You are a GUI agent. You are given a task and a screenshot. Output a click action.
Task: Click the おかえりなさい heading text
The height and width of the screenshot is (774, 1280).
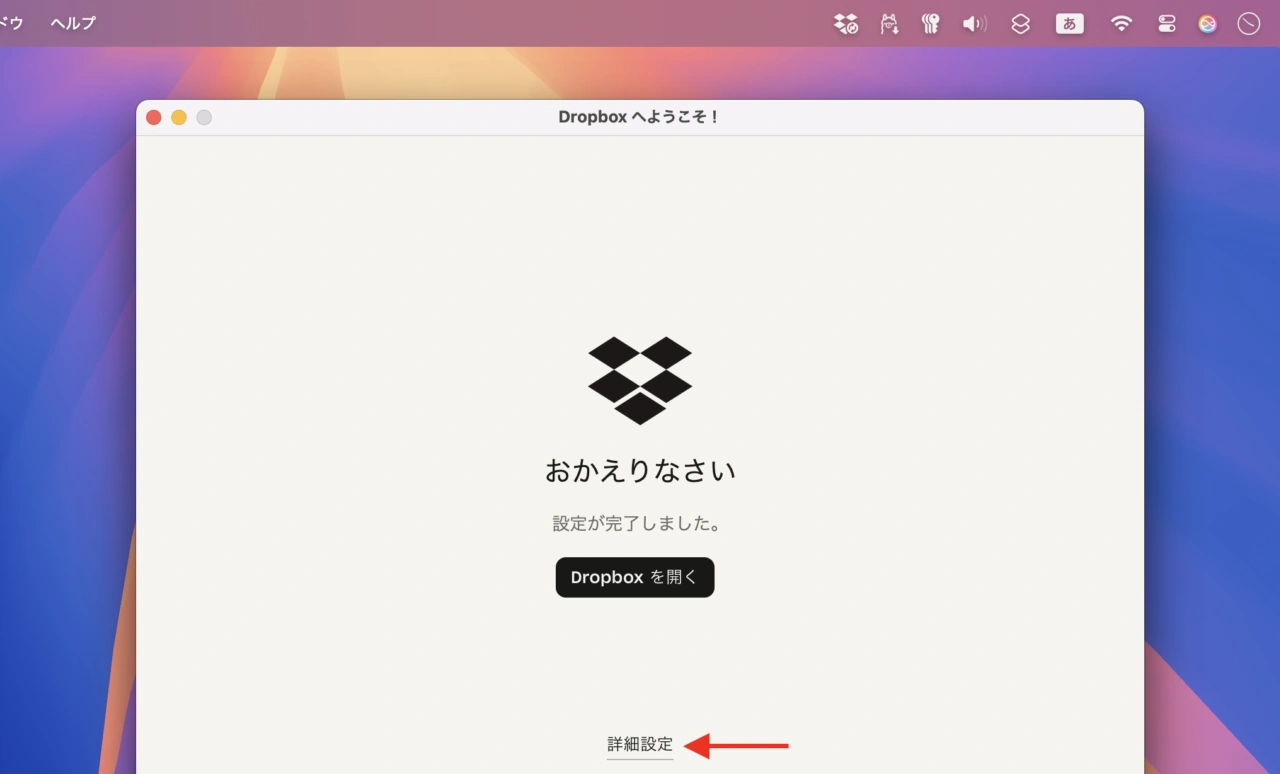[x=640, y=471]
